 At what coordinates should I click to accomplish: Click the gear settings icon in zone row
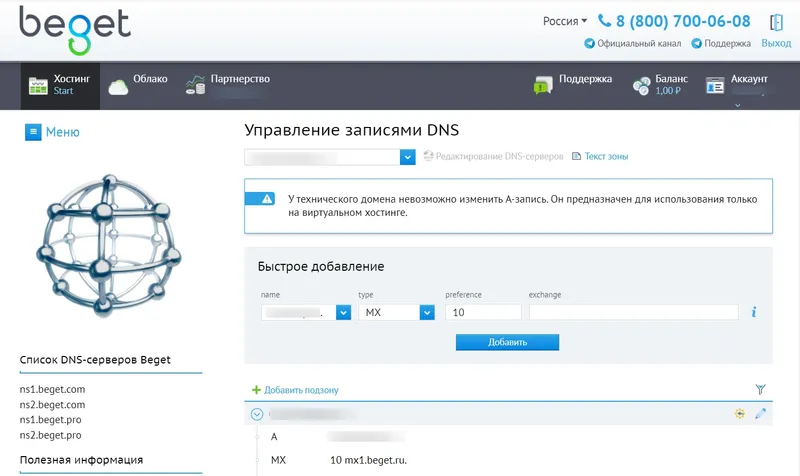[739, 414]
